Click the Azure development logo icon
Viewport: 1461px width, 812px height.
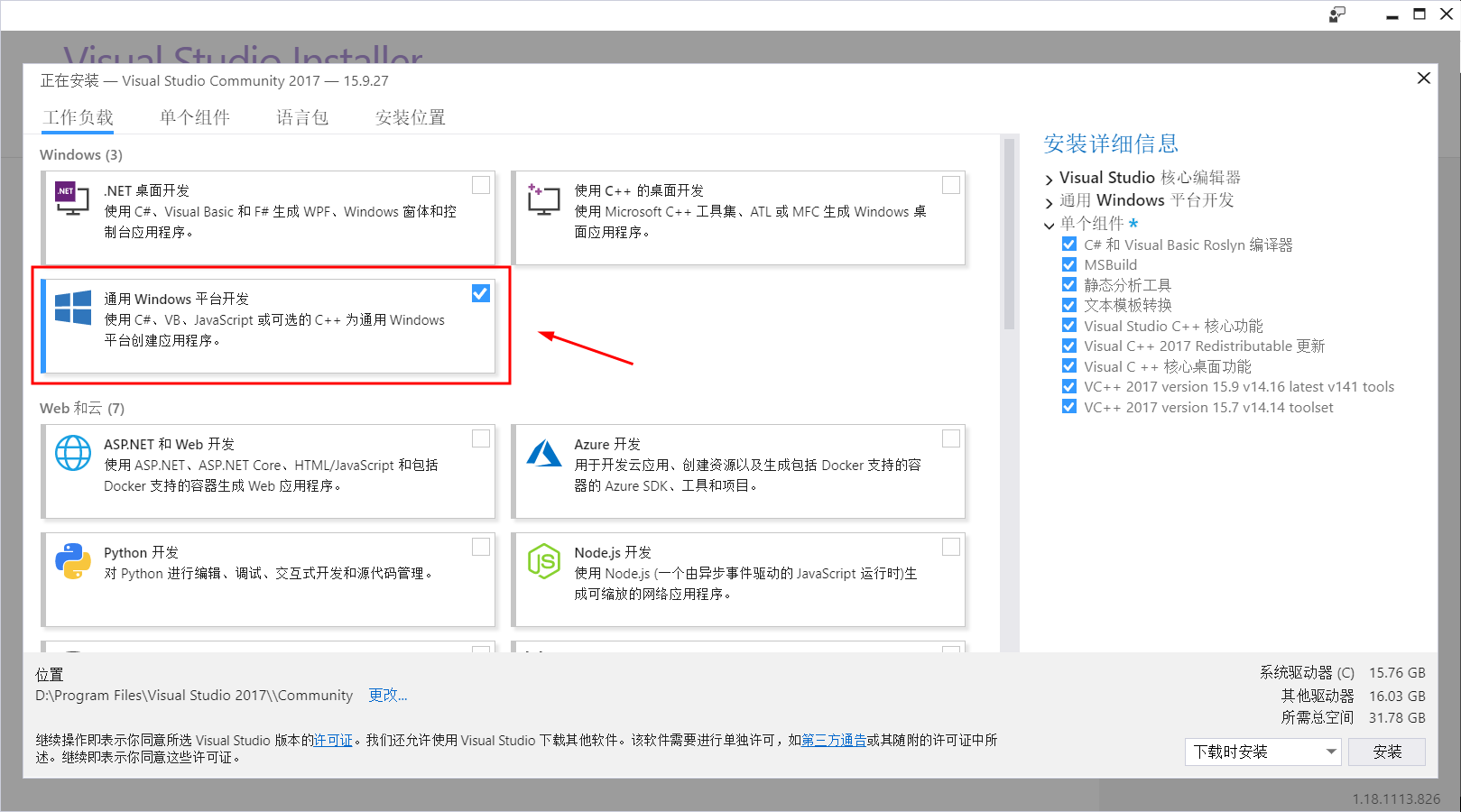click(x=544, y=453)
